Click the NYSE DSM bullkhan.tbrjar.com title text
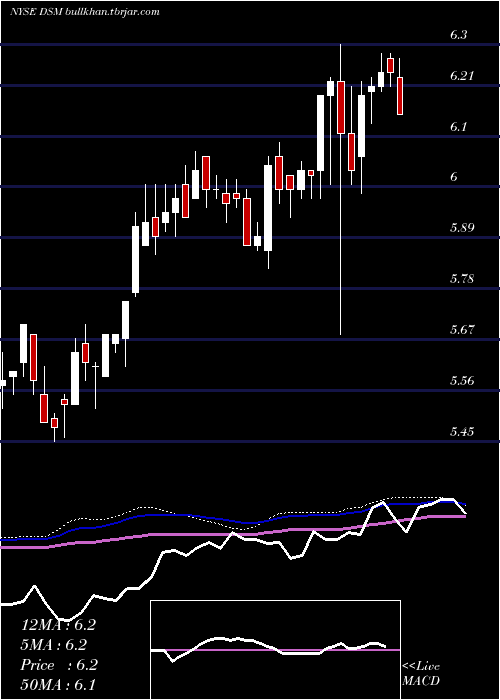 point(84,12)
